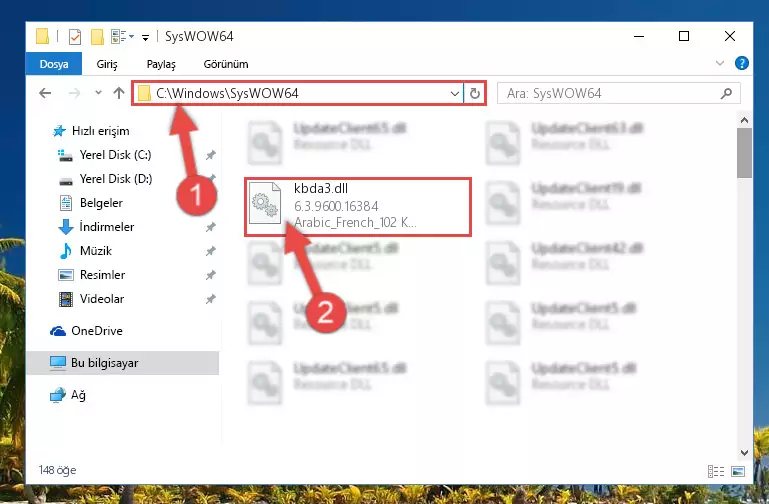769x504 pixels.
Task: Open Customize Quick Access Toolbar dropdown
Action: coord(145,37)
